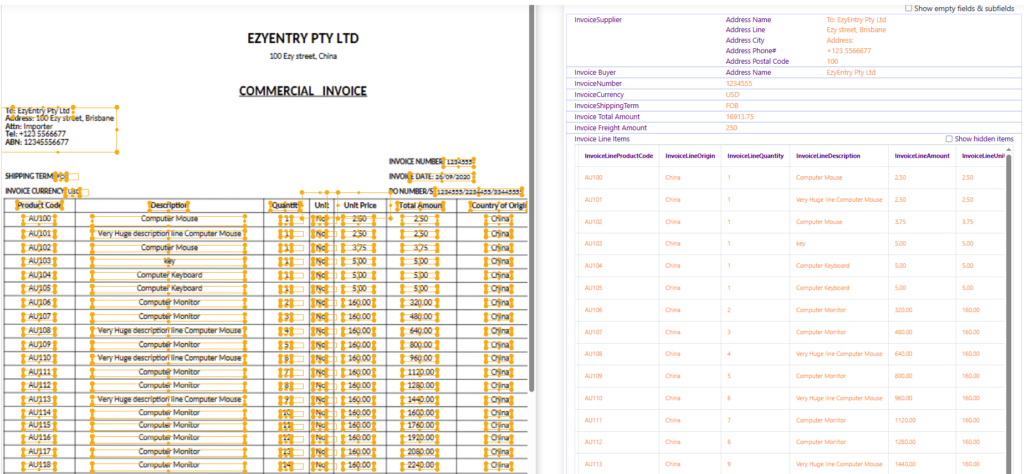
Task: Click the Invoice Line Items section label
Action: click(x=601, y=139)
